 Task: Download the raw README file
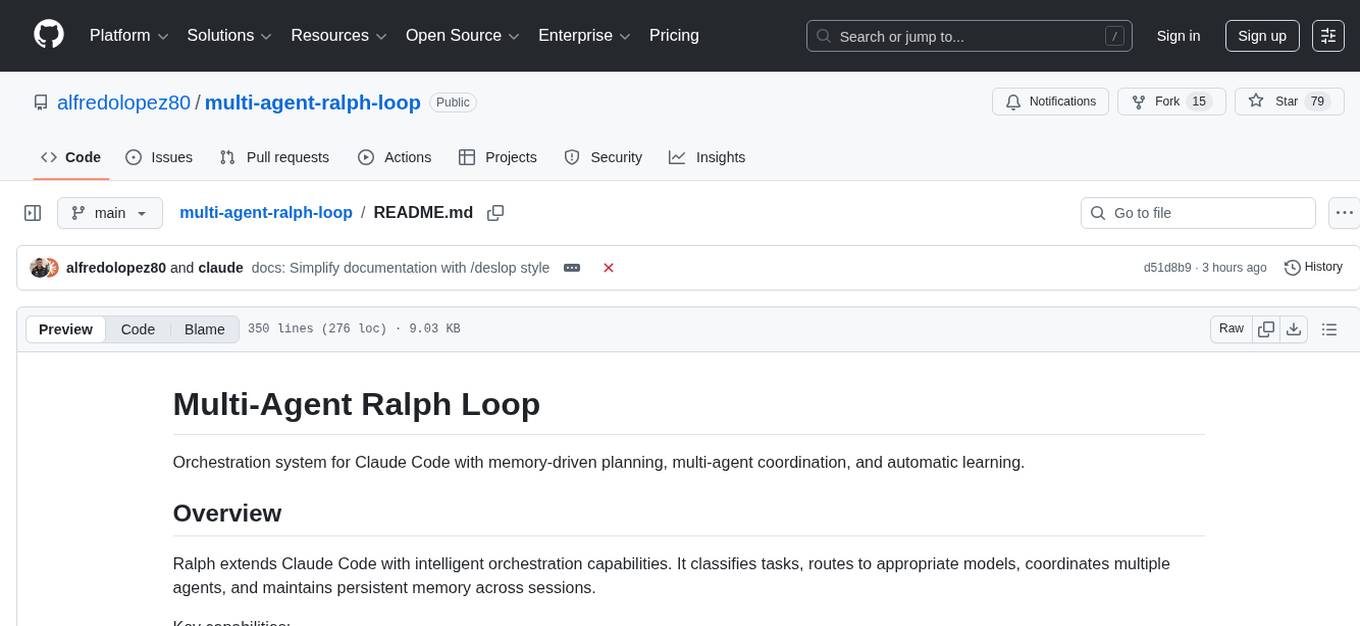(1294, 328)
